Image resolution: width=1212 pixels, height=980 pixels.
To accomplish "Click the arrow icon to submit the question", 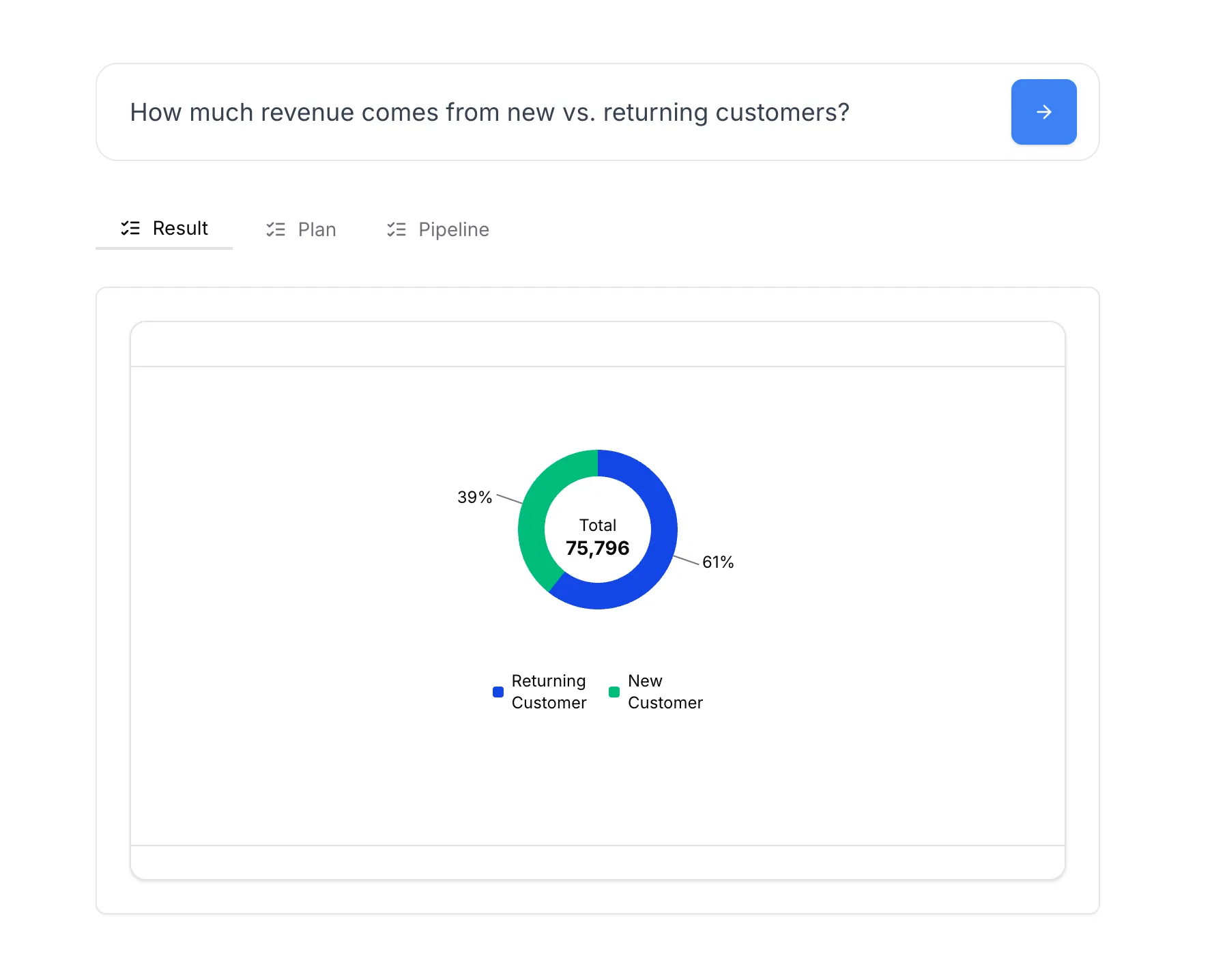I will [x=1043, y=112].
